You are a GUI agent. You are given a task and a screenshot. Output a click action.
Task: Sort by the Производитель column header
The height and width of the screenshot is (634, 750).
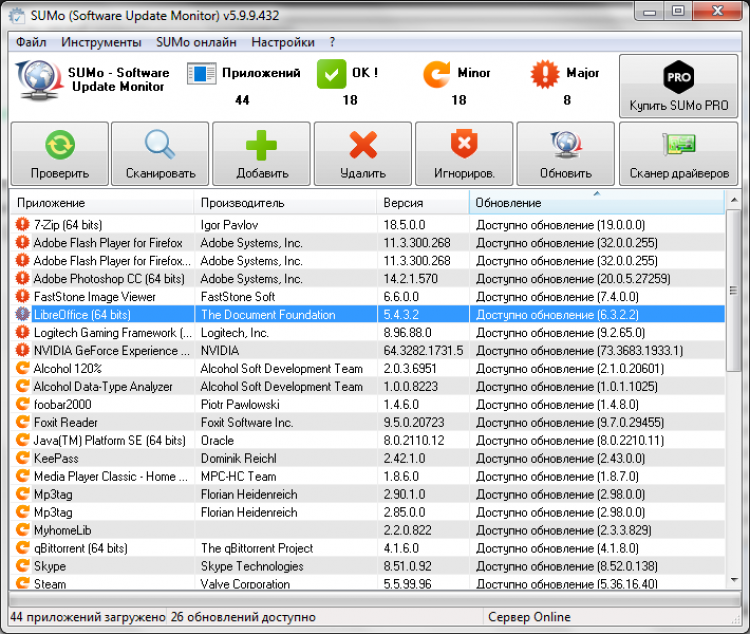[x=286, y=203]
